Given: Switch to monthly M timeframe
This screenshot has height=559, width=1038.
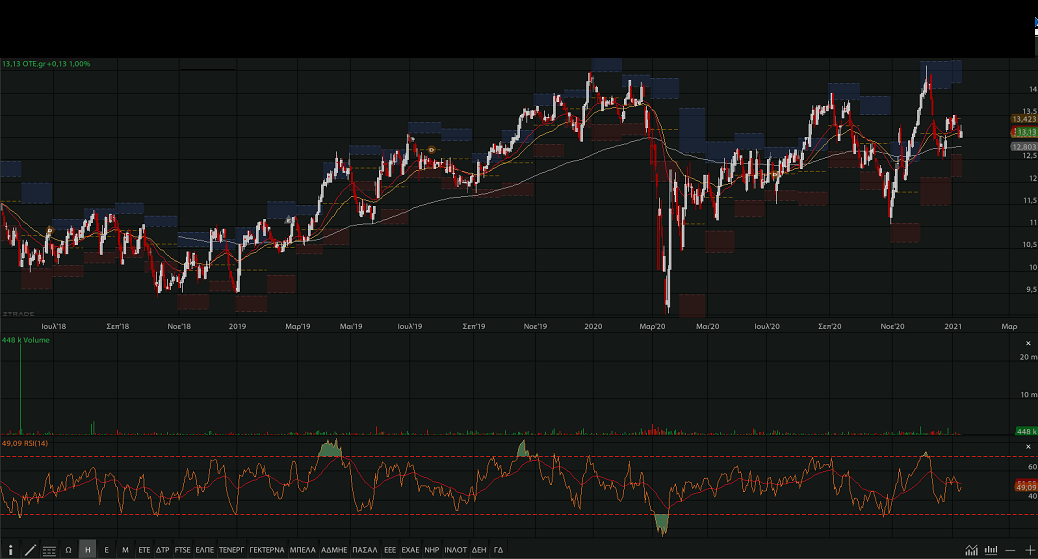Looking at the screenshot, I should coord(125,550).
